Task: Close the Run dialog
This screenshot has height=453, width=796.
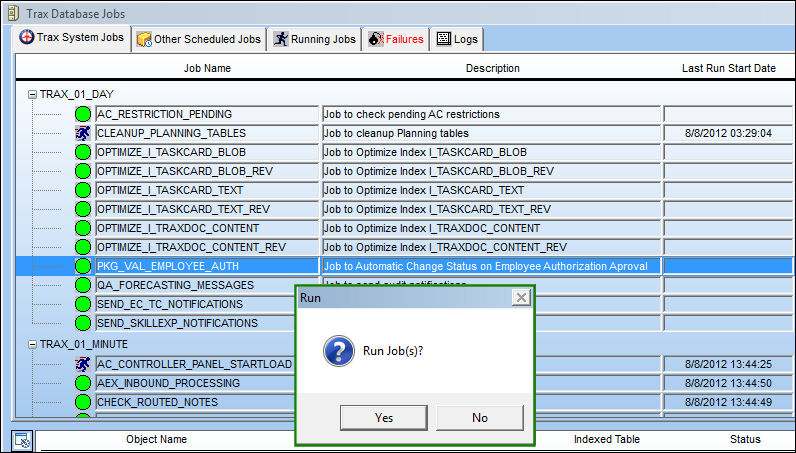Action: click(x=521, y=298)
